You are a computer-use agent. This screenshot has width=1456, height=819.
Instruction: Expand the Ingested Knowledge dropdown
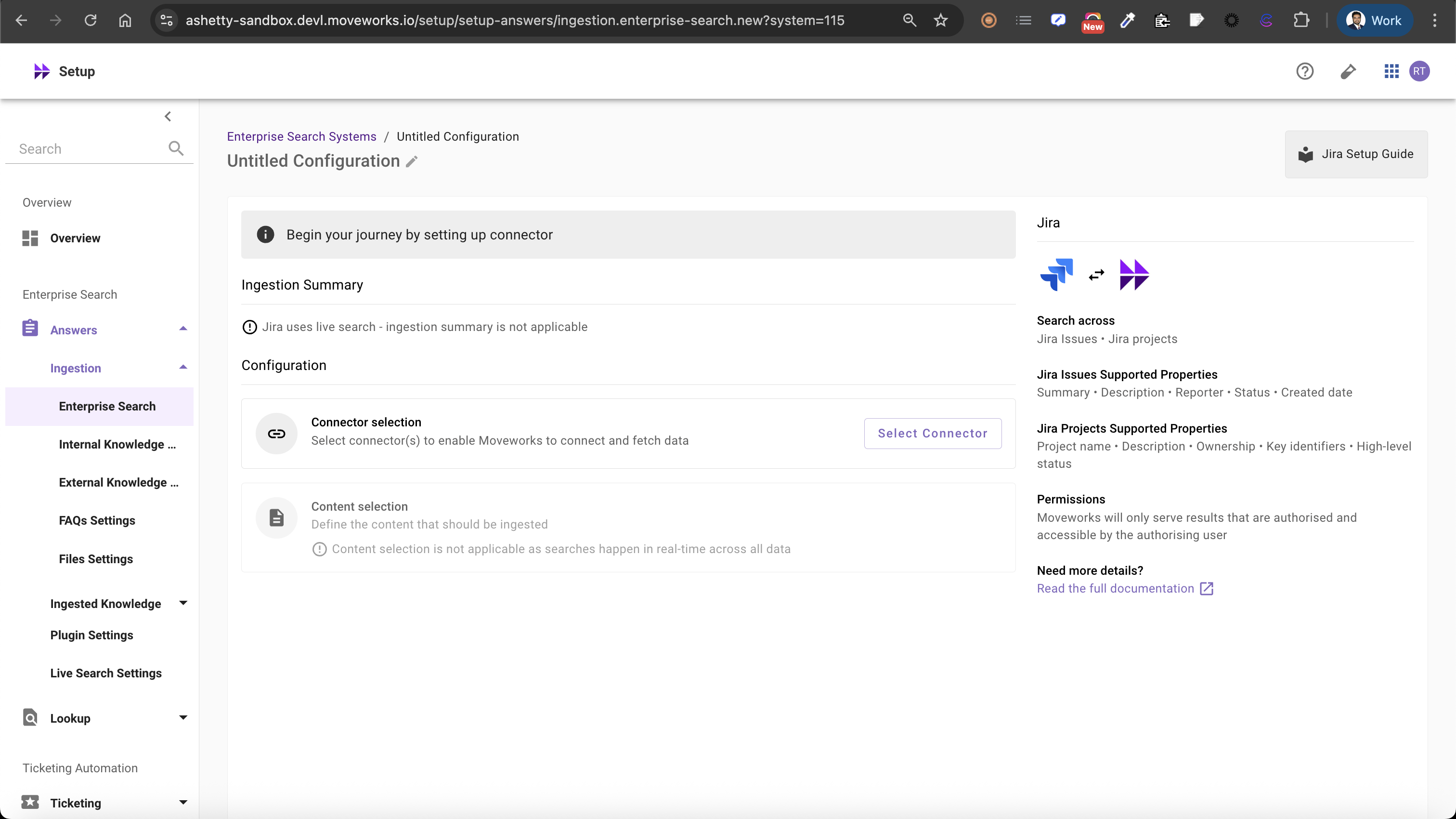pos(183,603)
